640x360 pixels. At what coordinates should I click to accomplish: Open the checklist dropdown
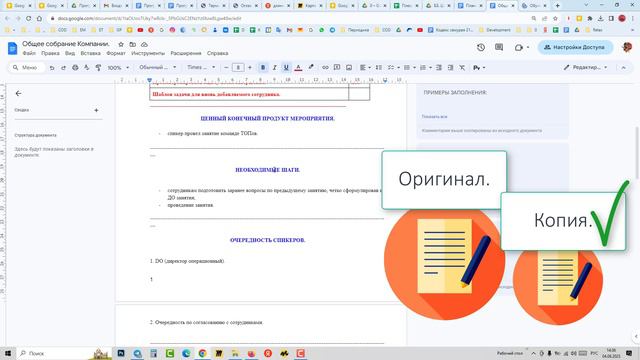pyautogui.click(x=393, y=68)
